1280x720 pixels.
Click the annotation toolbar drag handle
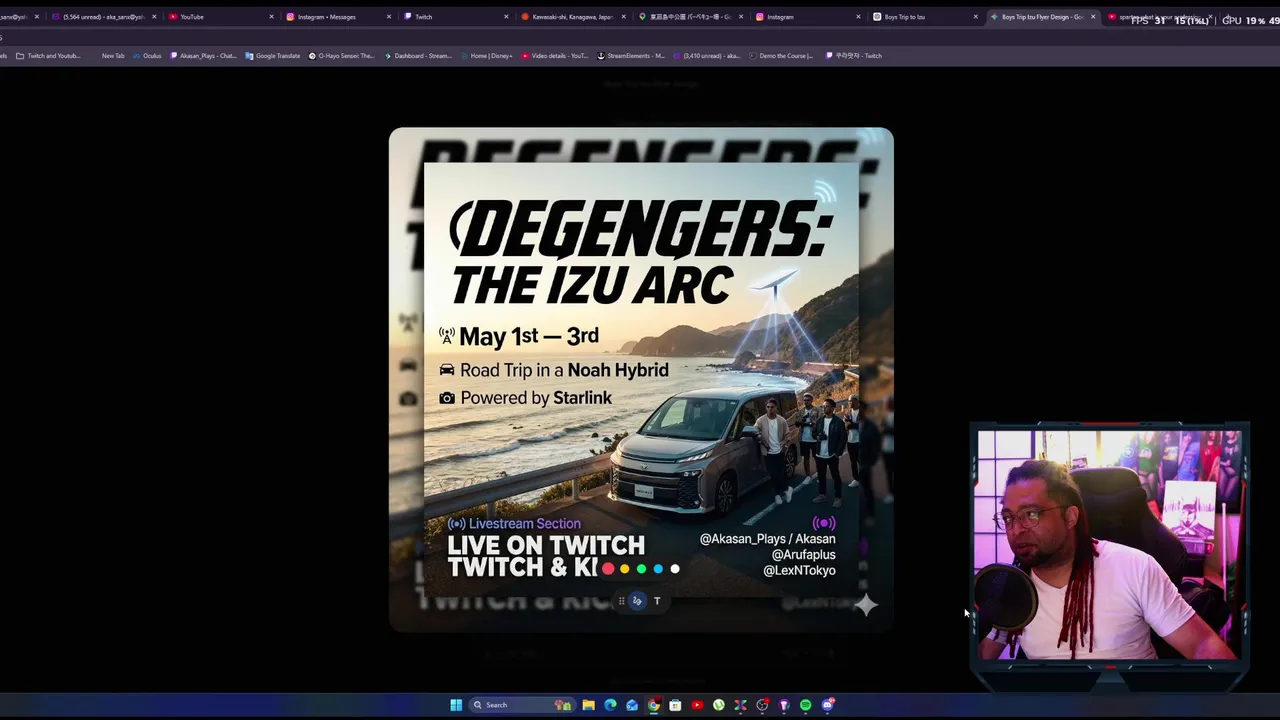[x=622, y=601]
